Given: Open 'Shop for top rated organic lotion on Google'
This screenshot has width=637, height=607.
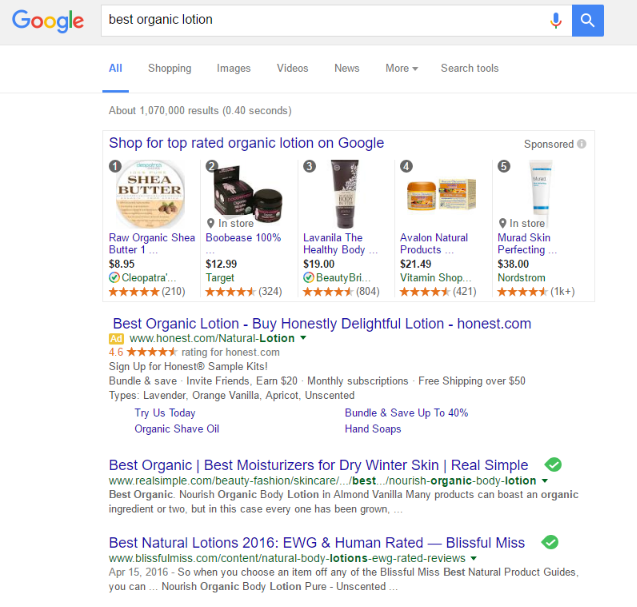Looking at the screenshot, I should click(246, 143).
